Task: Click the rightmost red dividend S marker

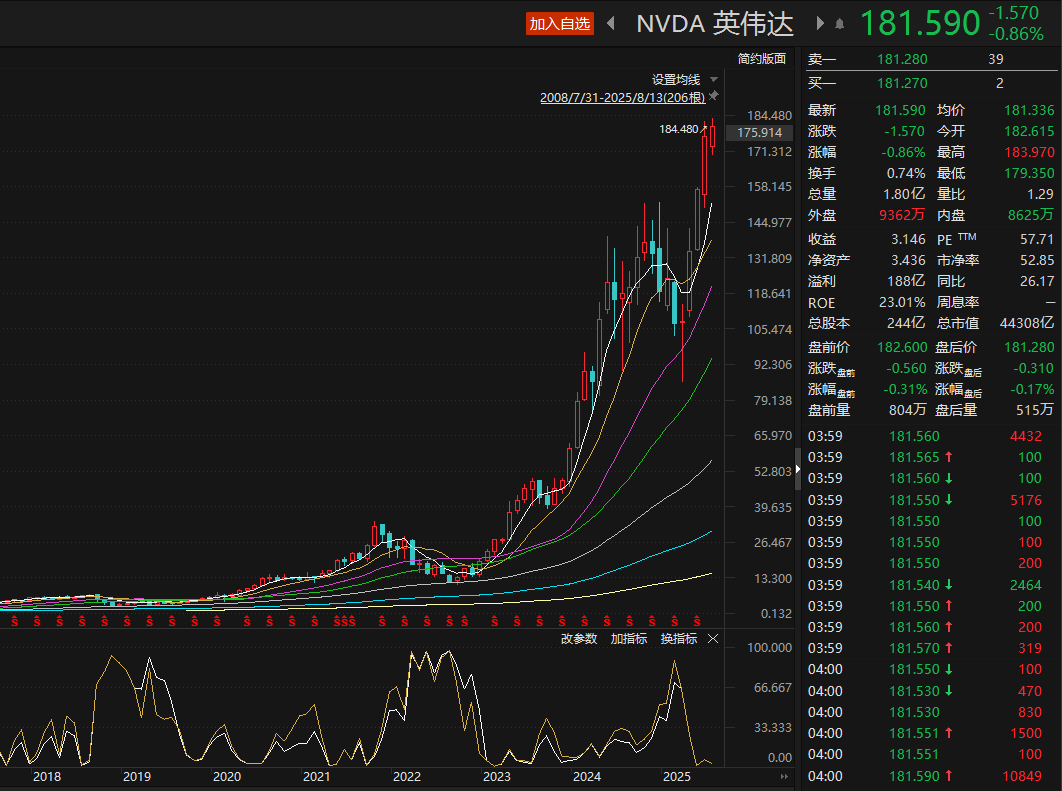Action: (697, 622)
